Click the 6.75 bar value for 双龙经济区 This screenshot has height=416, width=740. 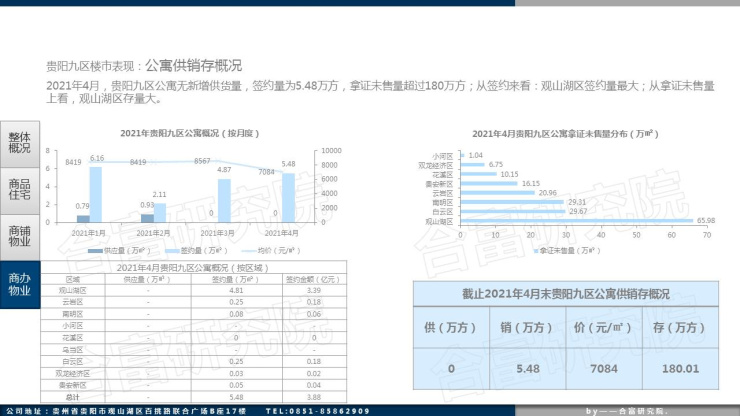(496, 165)
